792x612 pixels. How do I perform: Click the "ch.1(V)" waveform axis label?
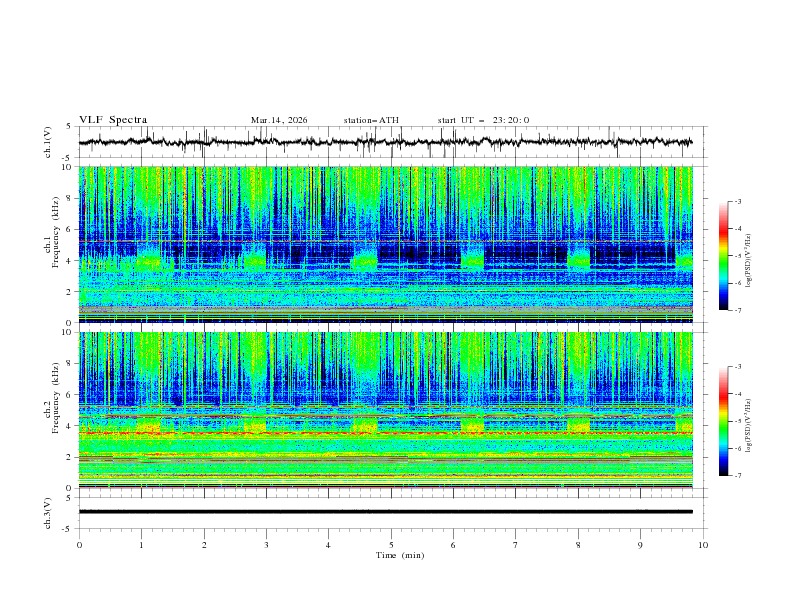point(48,142)
